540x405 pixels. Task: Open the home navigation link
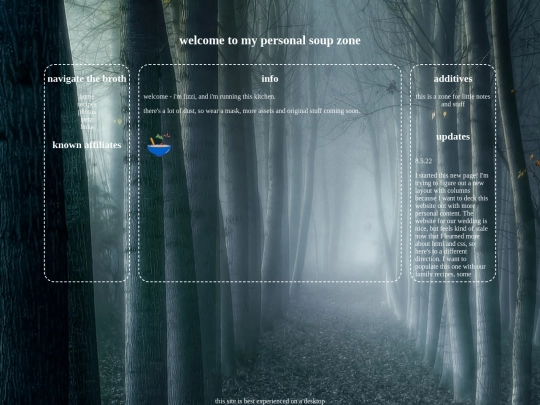(87, 97)
